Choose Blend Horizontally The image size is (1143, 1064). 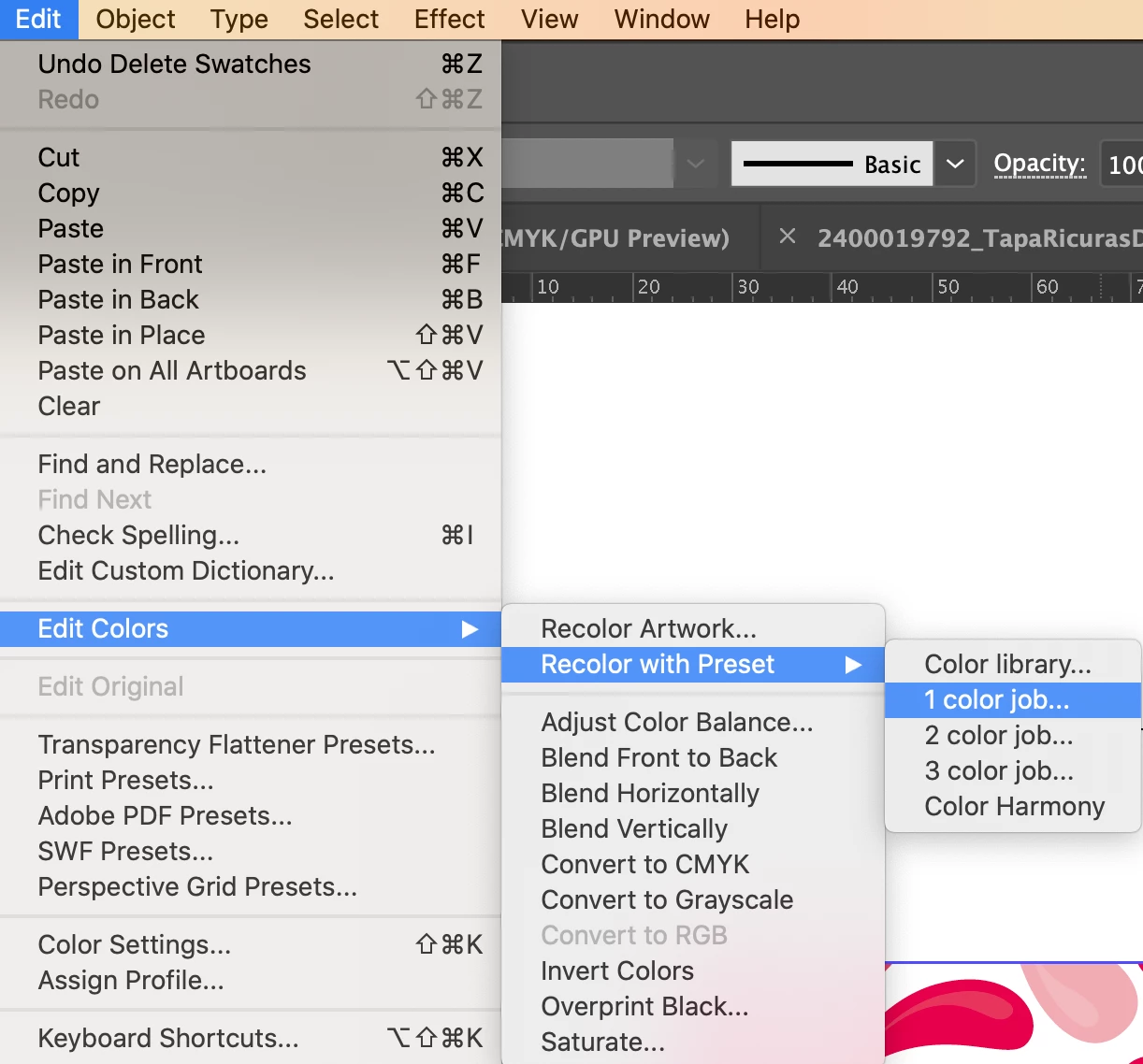(x=693, y=793)
